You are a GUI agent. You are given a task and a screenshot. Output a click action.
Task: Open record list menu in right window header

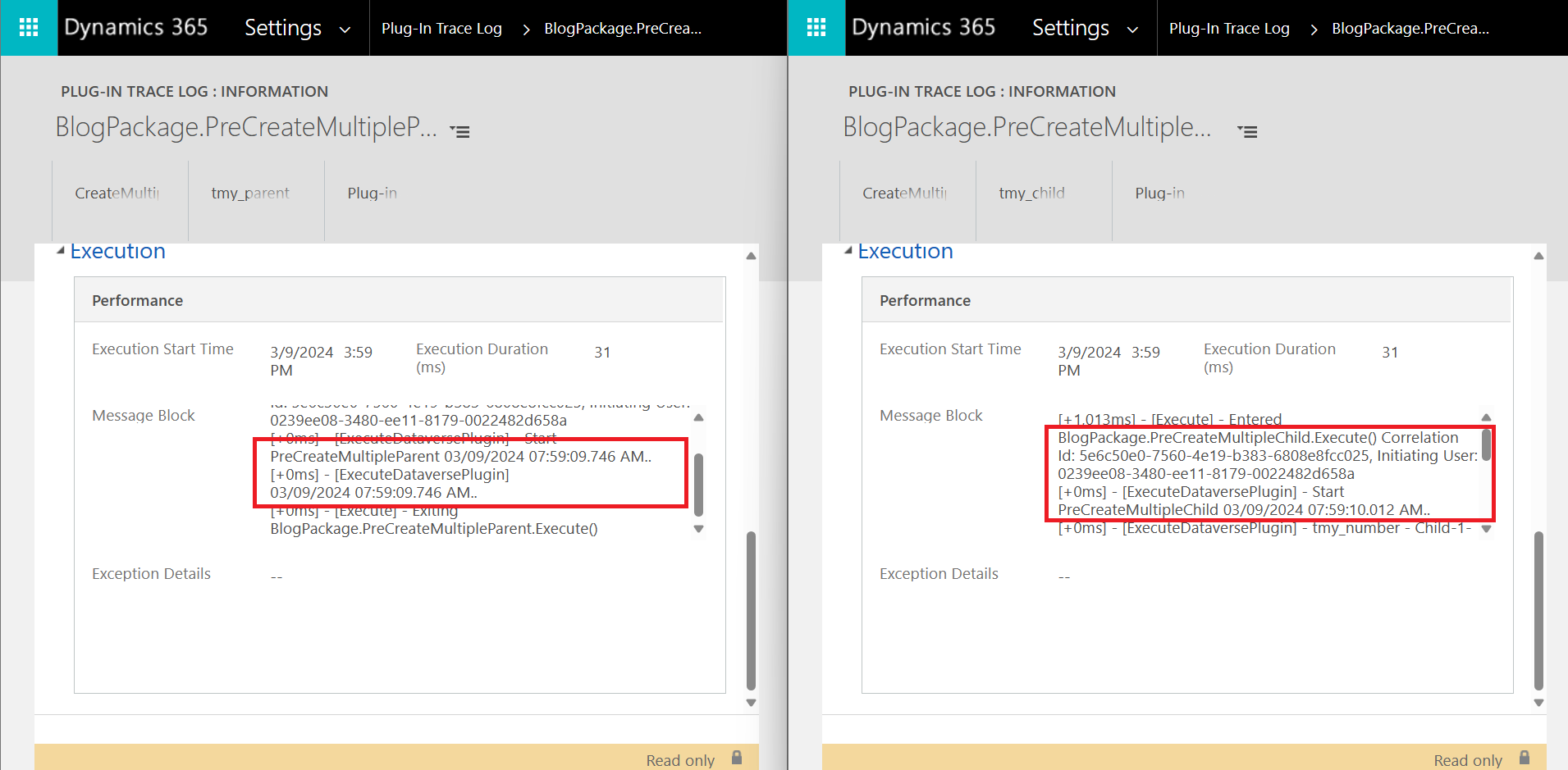(1248, 131)
